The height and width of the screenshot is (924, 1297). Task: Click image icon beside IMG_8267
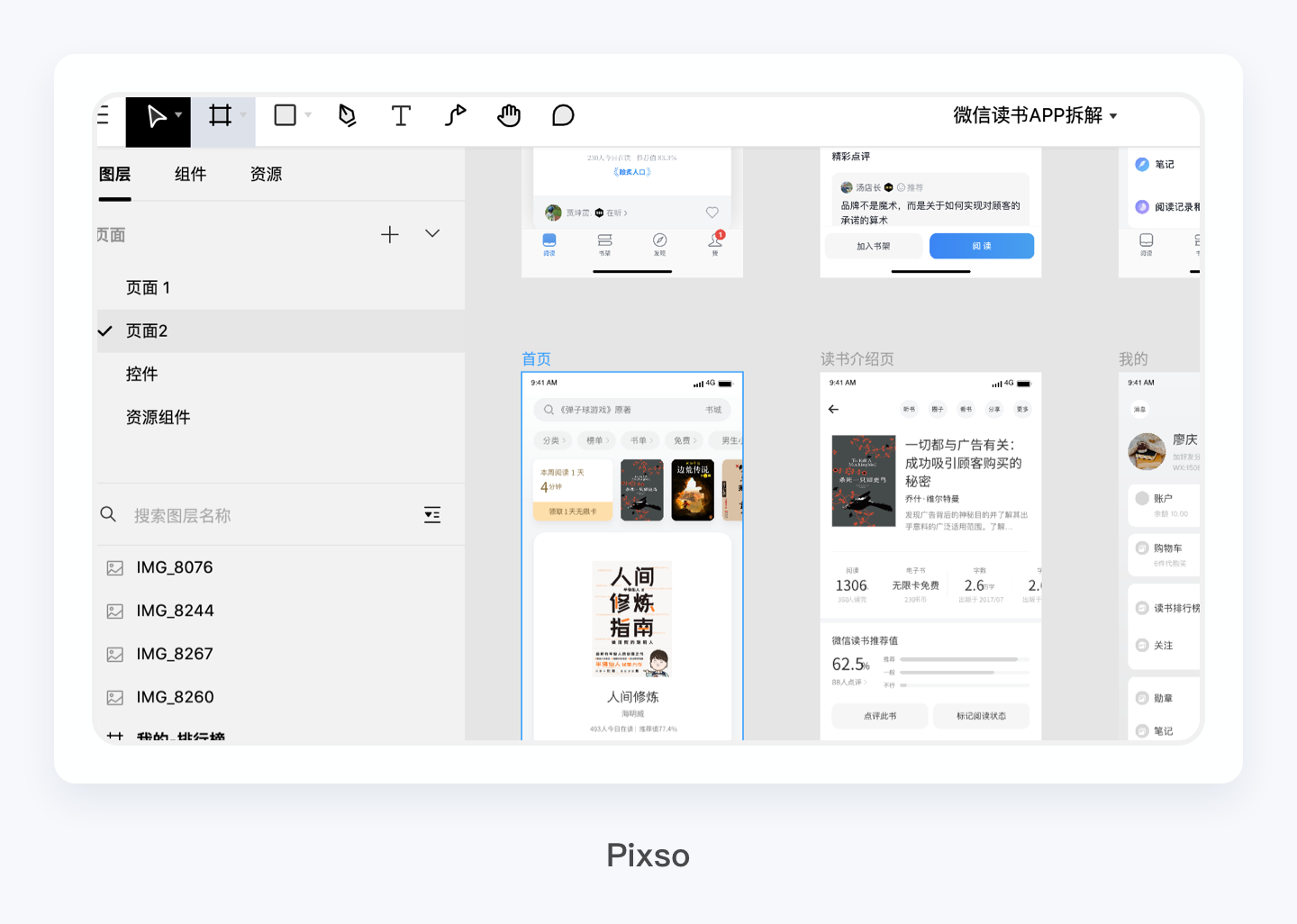click(x=115, y=655)
